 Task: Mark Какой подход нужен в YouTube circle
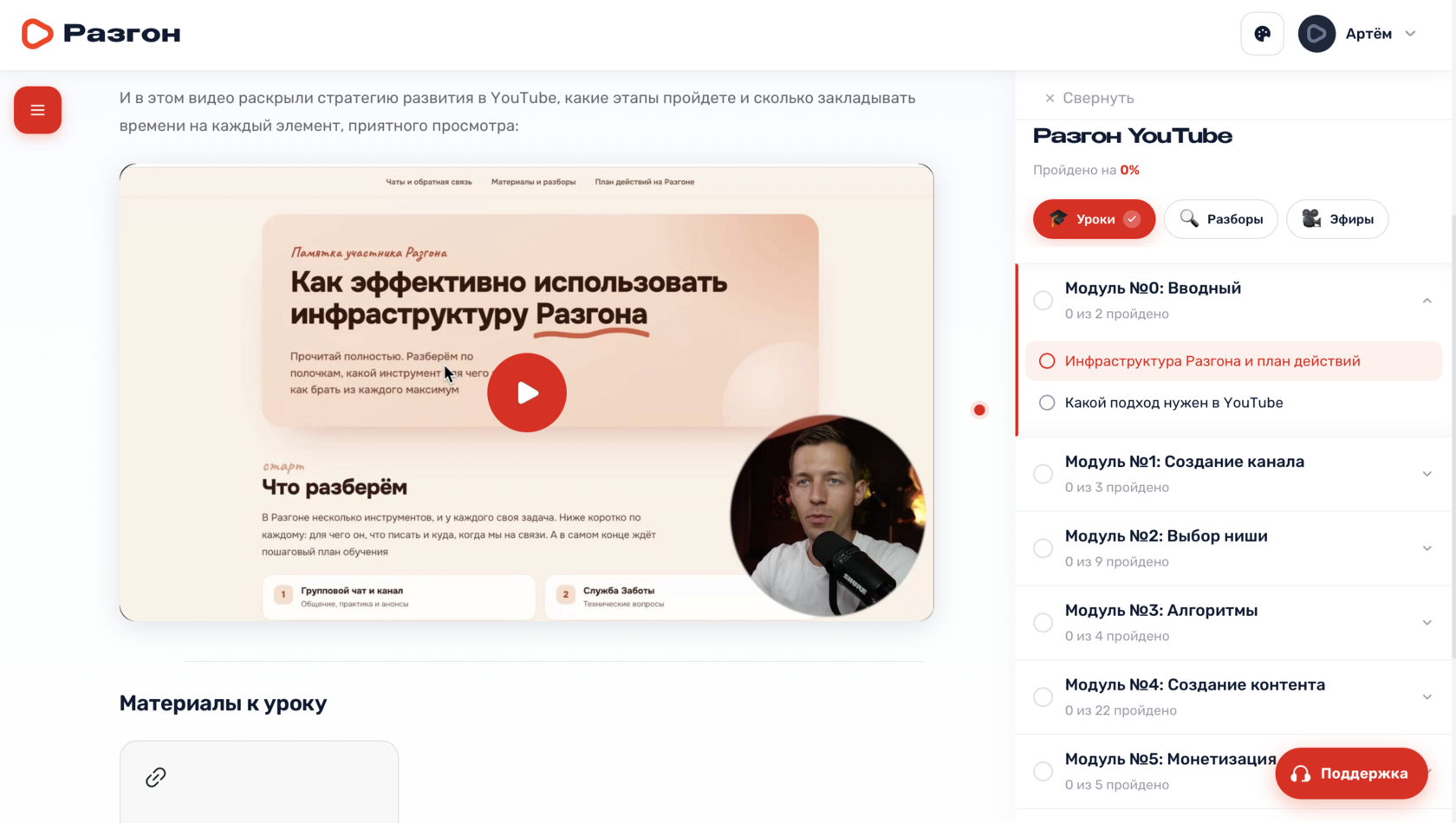click(1047, 403)
